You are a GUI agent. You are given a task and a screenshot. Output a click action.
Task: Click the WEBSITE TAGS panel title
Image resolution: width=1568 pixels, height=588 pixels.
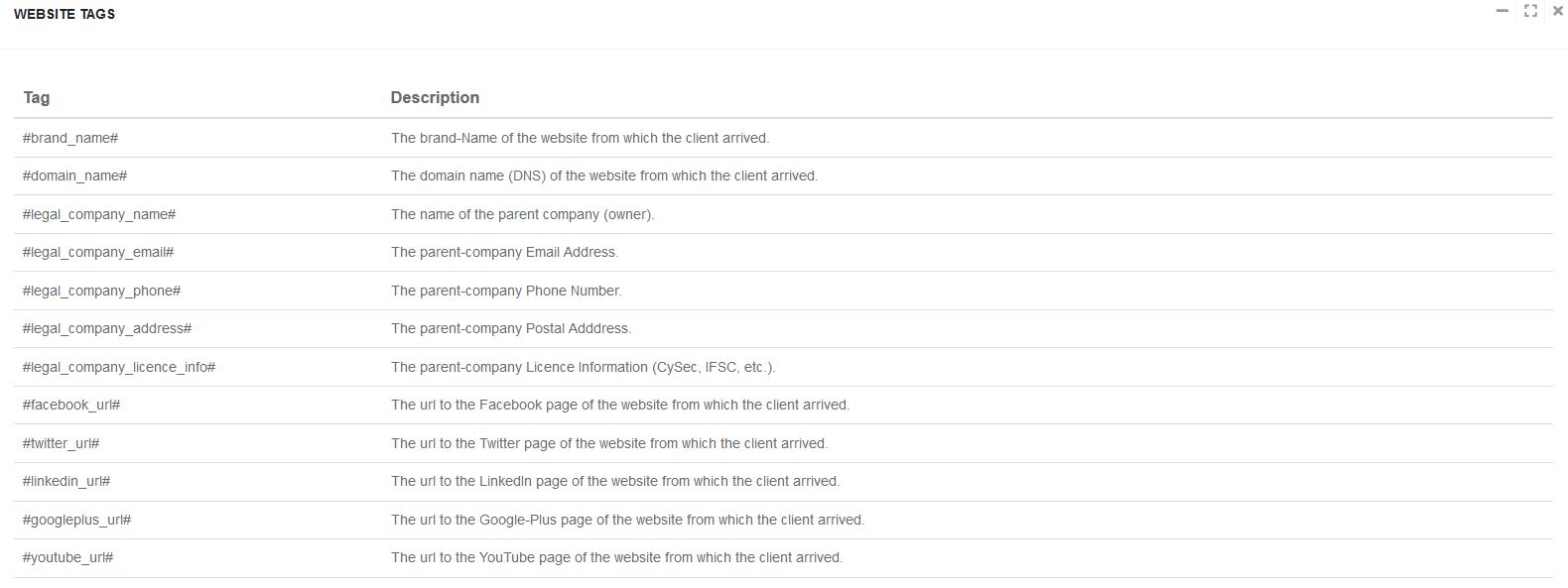65,14
